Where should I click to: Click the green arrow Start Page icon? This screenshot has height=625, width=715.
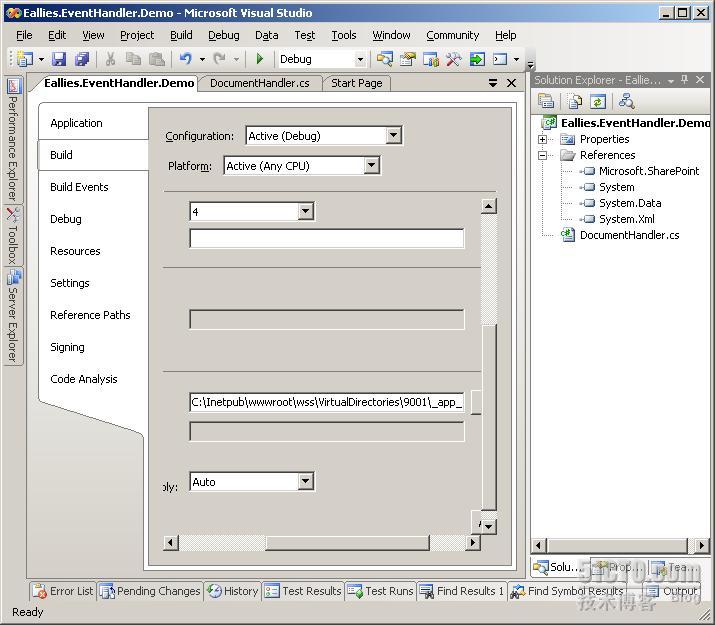coord(477,59)
